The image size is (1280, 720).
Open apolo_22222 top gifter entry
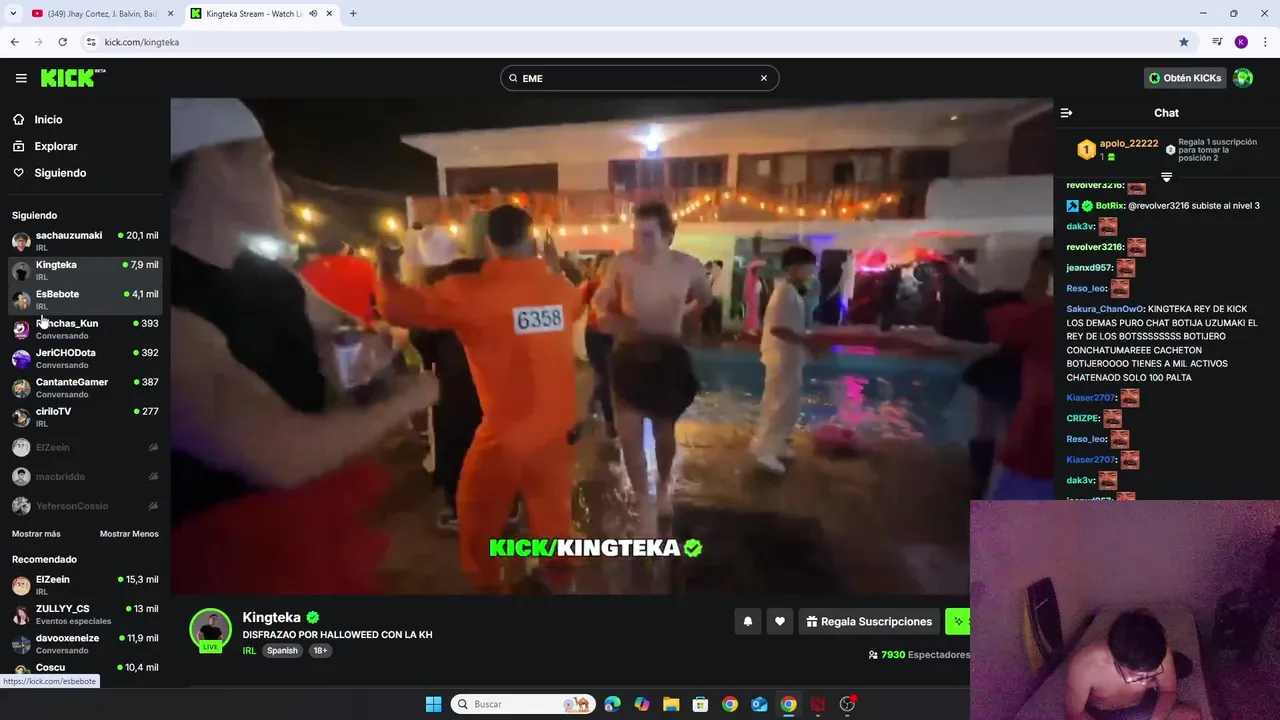(1118, 150)
